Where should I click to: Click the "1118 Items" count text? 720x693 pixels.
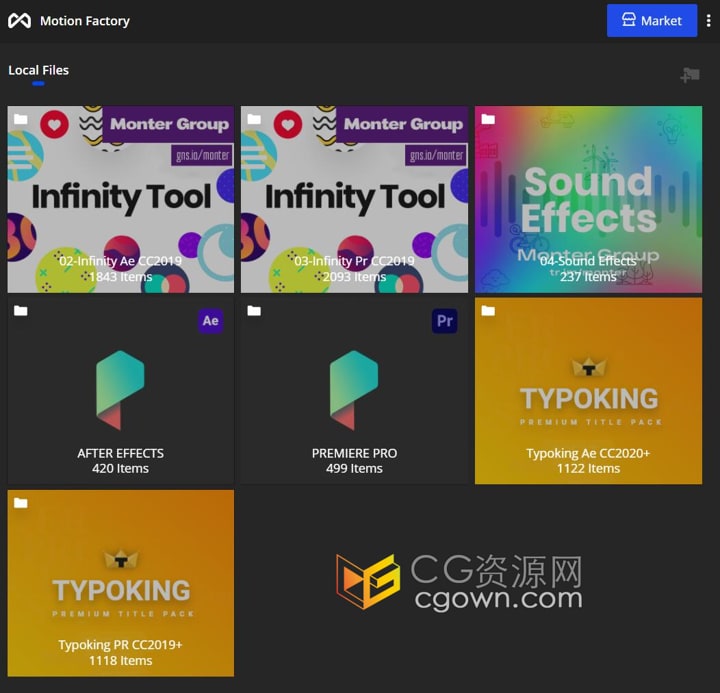tap(121, 660)
